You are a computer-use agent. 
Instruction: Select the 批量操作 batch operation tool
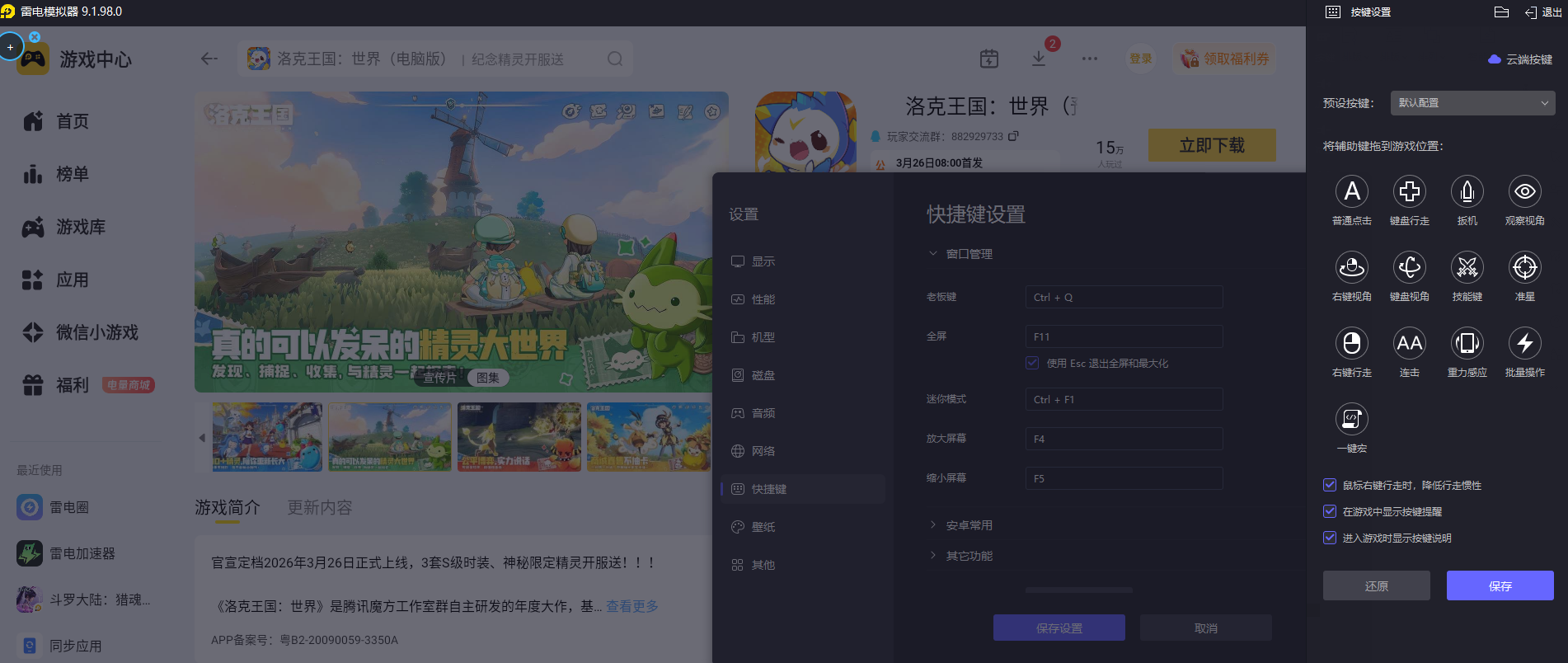click(x=1525, y=343)
